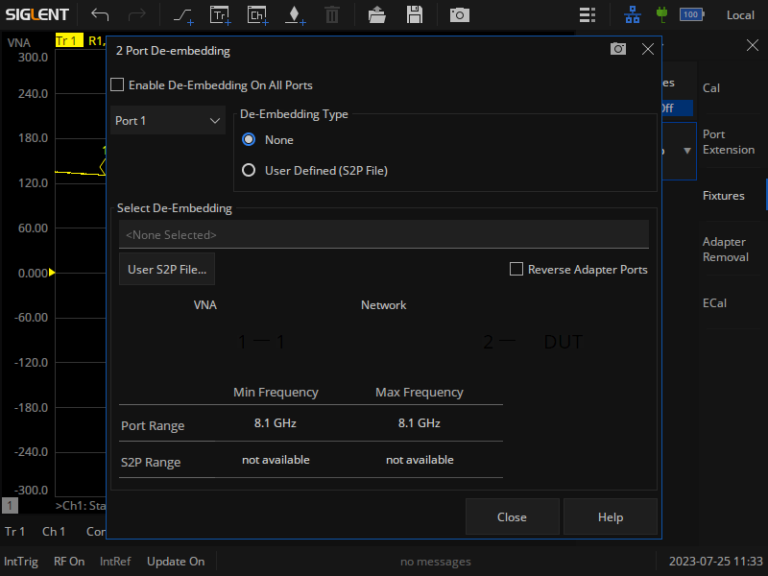Image resolution: width=768 pixels, height=576 pixels.
Task: Open the Port Extension menu item
Action: pos(727,142)
